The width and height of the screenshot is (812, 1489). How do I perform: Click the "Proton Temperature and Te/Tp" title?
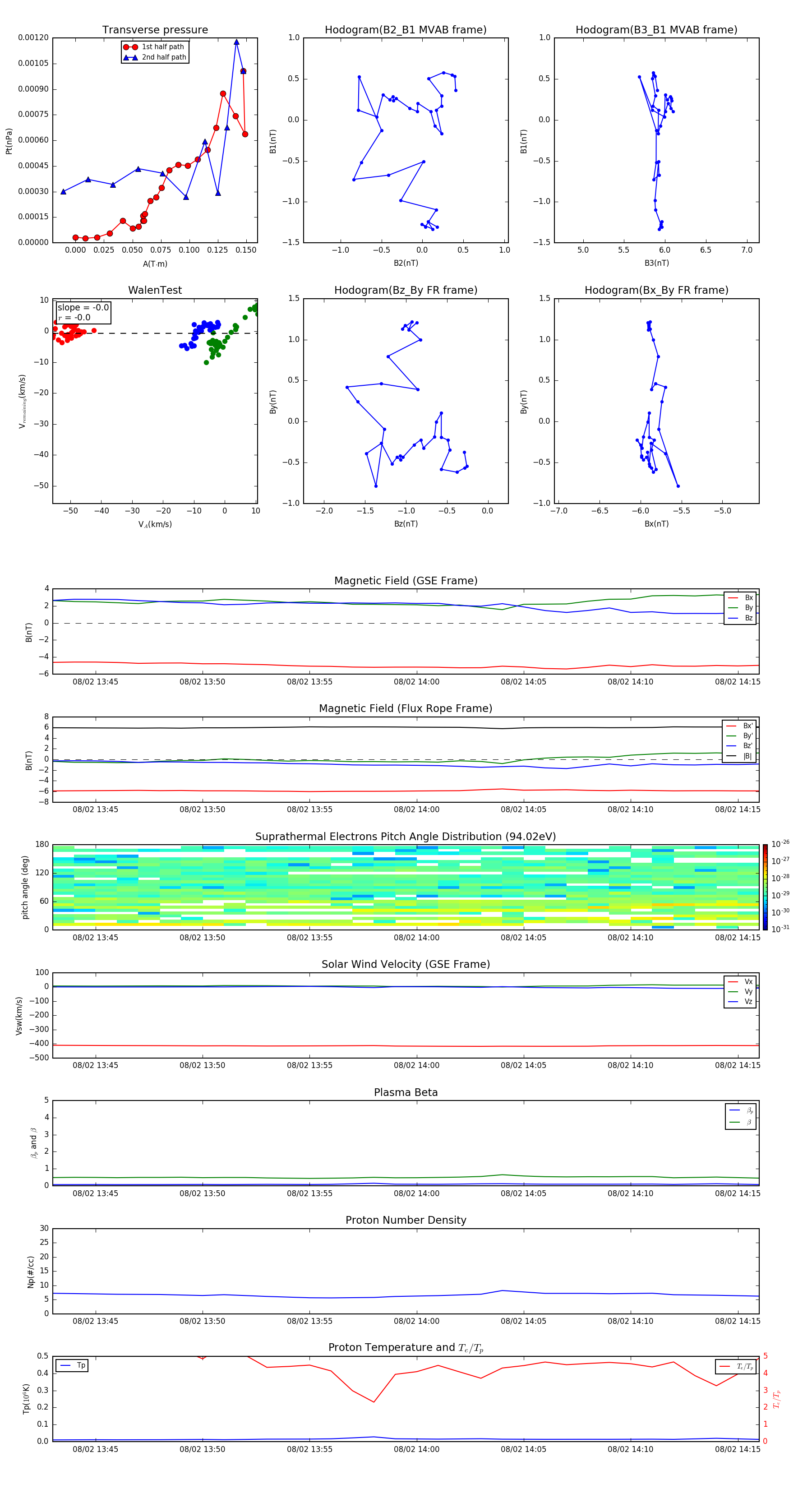point(406,1348)
